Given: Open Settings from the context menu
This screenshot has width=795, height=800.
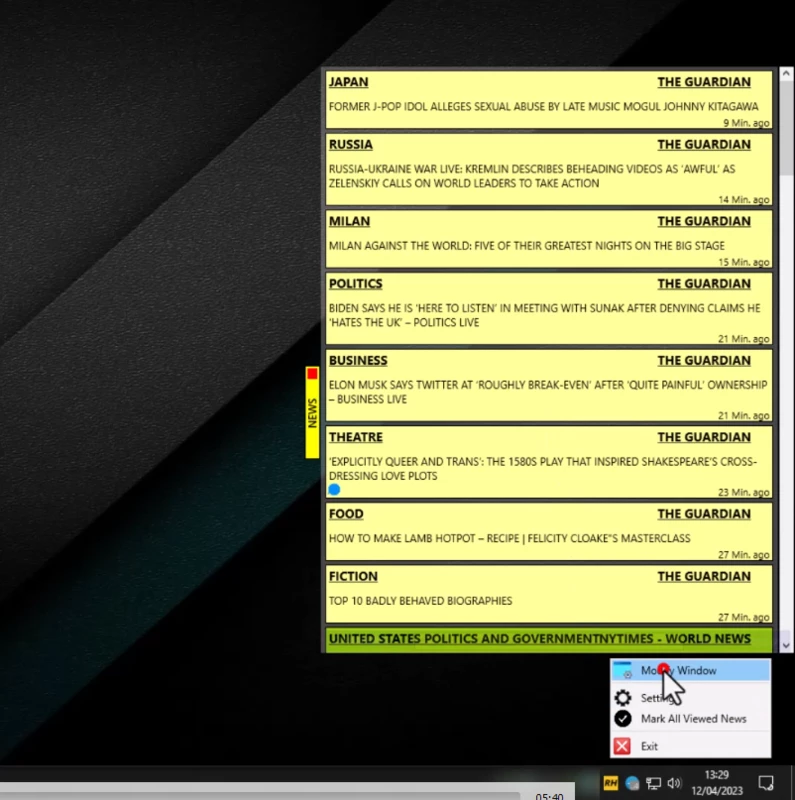Looking at the screenshot, I should 690,697.
